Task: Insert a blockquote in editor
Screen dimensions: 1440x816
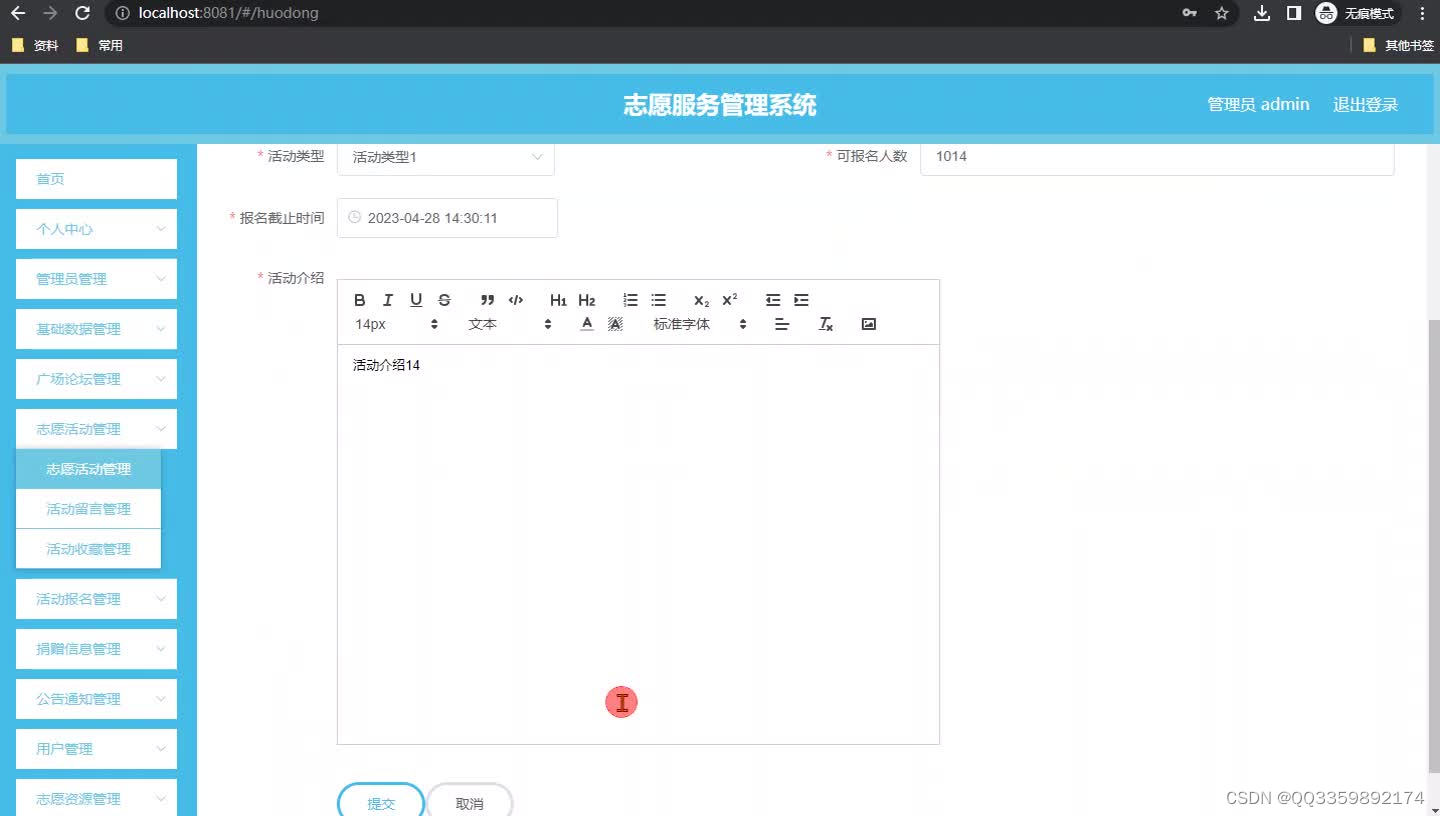Action: (487, 300)
